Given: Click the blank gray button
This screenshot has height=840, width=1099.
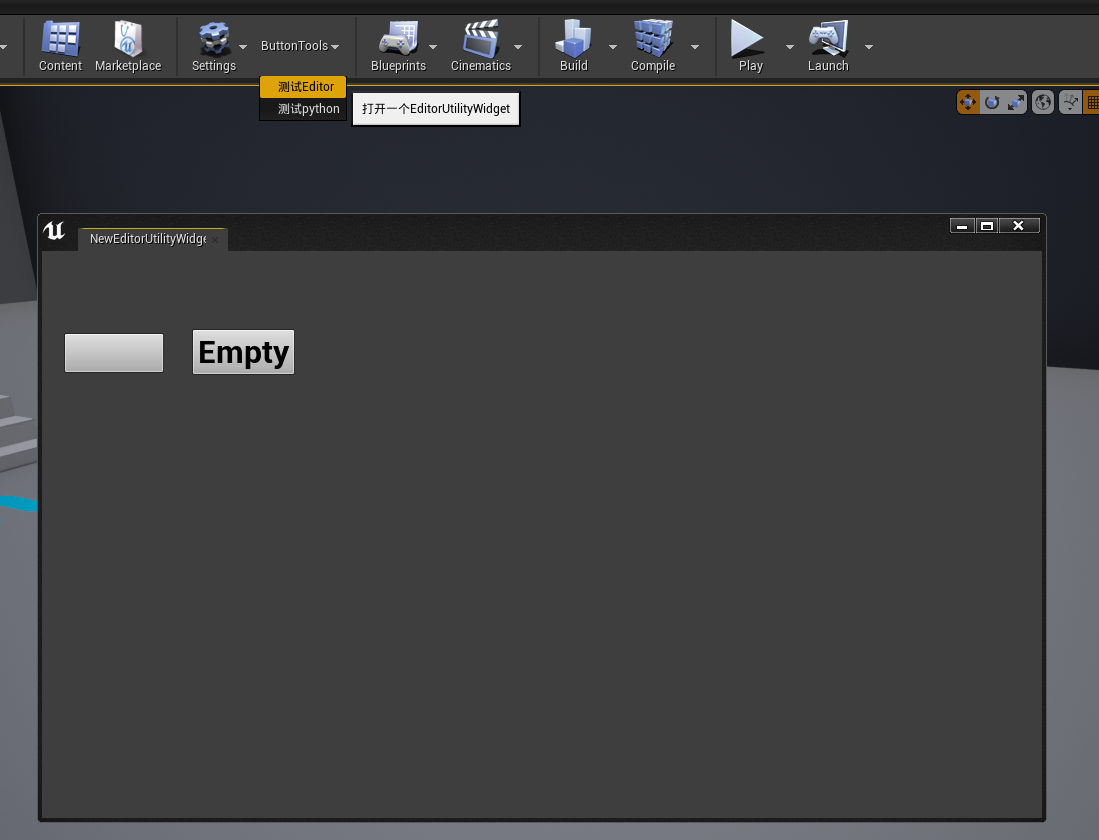Looking at the screenshot, I should click(114, 353).
